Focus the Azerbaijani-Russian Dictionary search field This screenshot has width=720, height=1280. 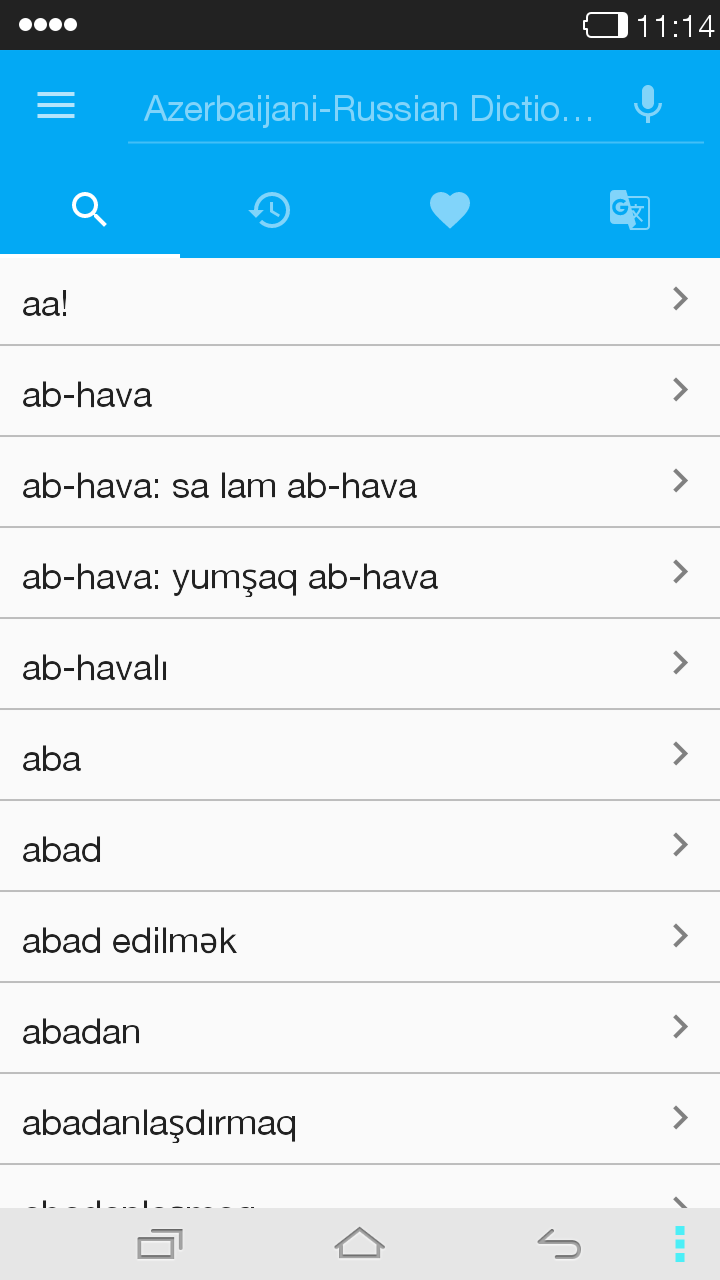[370, 108]
